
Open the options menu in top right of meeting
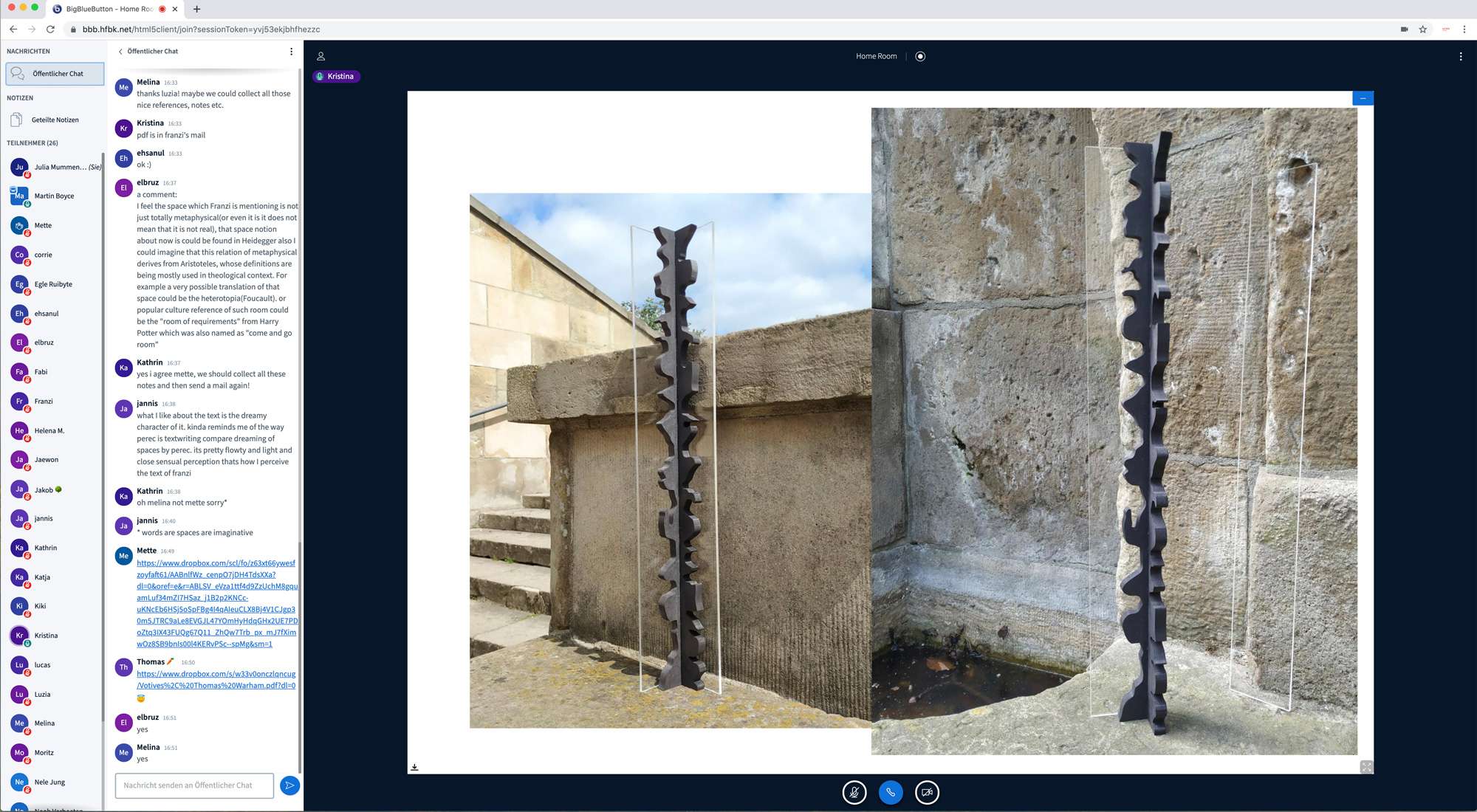[1460, 56]
